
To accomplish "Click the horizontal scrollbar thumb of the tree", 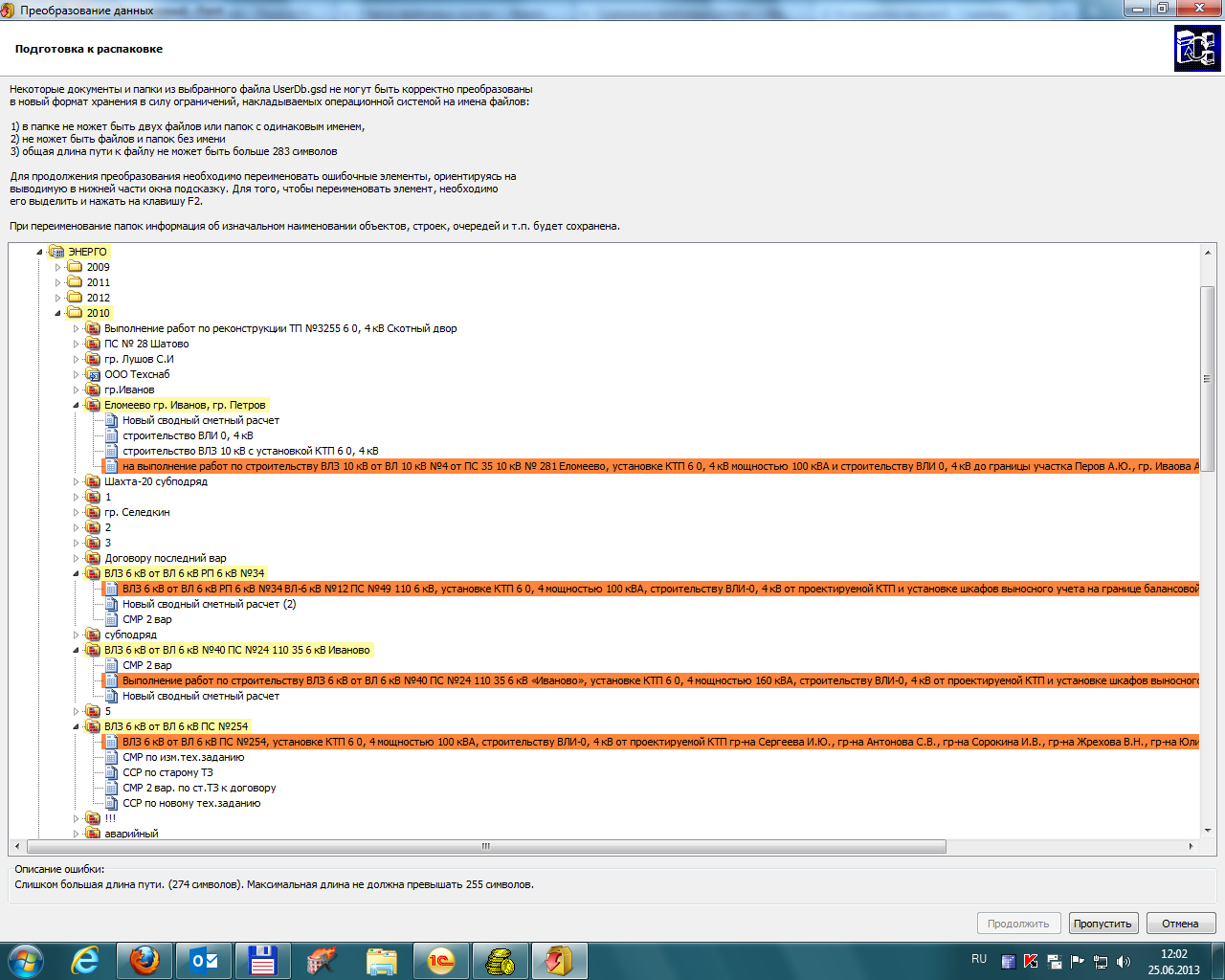I will [486, 846].
